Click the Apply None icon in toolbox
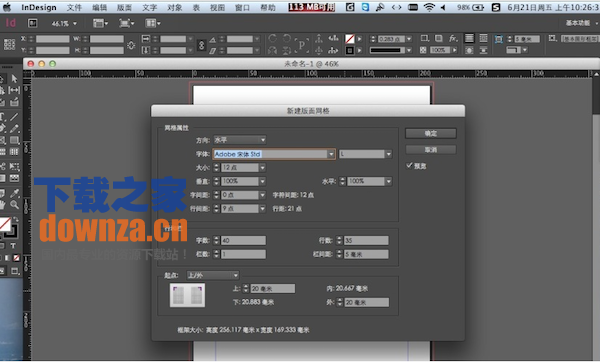 (16, 258)
